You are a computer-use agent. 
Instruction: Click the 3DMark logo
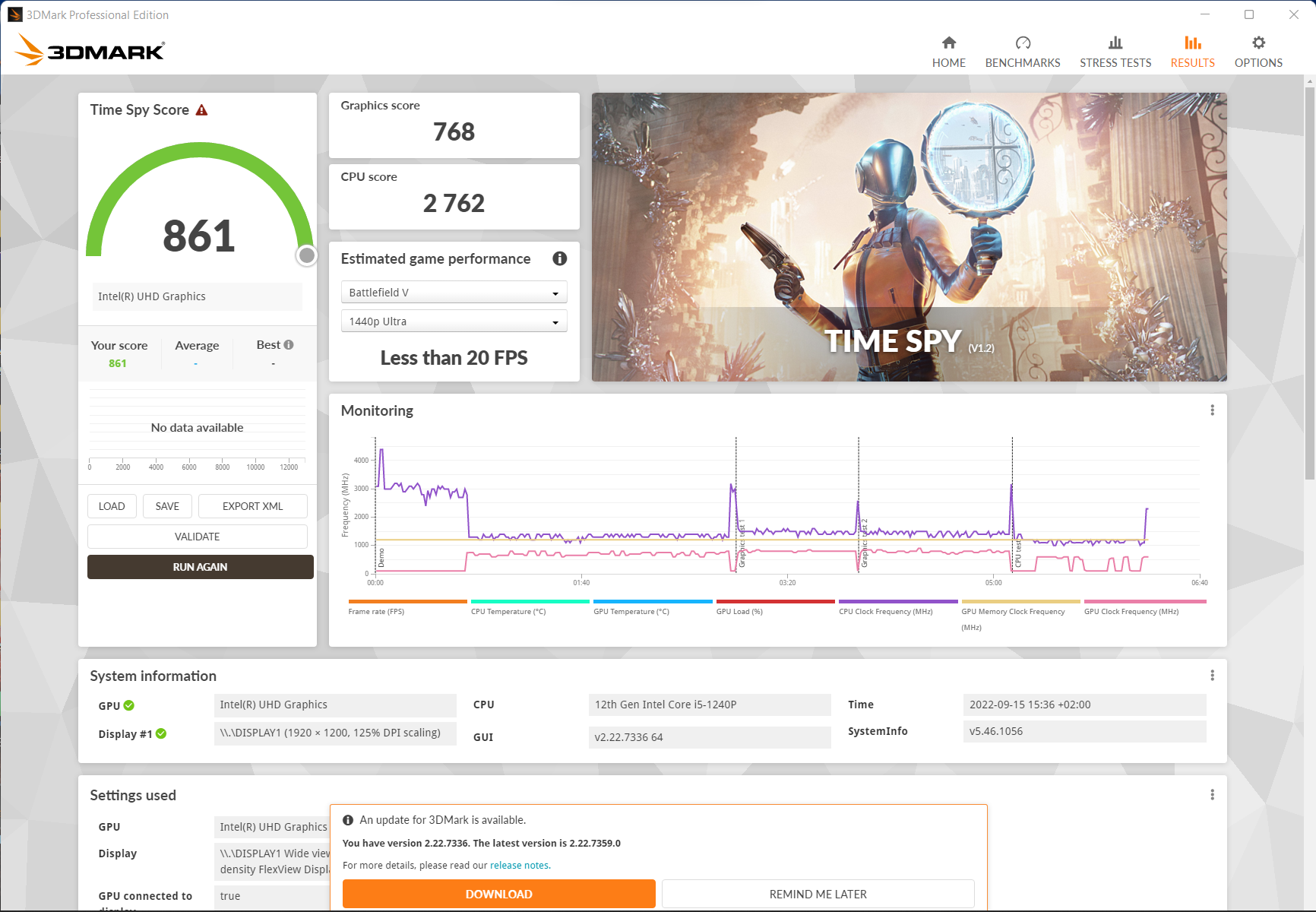click(x=90, y=50)
